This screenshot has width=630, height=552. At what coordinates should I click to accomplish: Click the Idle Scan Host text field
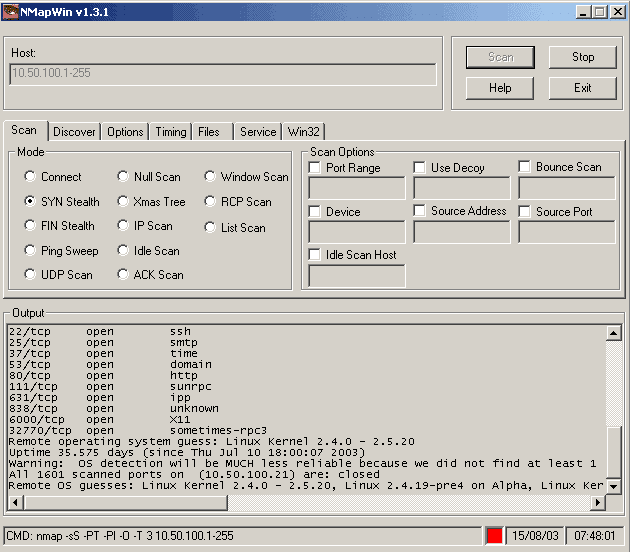pyautogui.click(x=357, y=276)
